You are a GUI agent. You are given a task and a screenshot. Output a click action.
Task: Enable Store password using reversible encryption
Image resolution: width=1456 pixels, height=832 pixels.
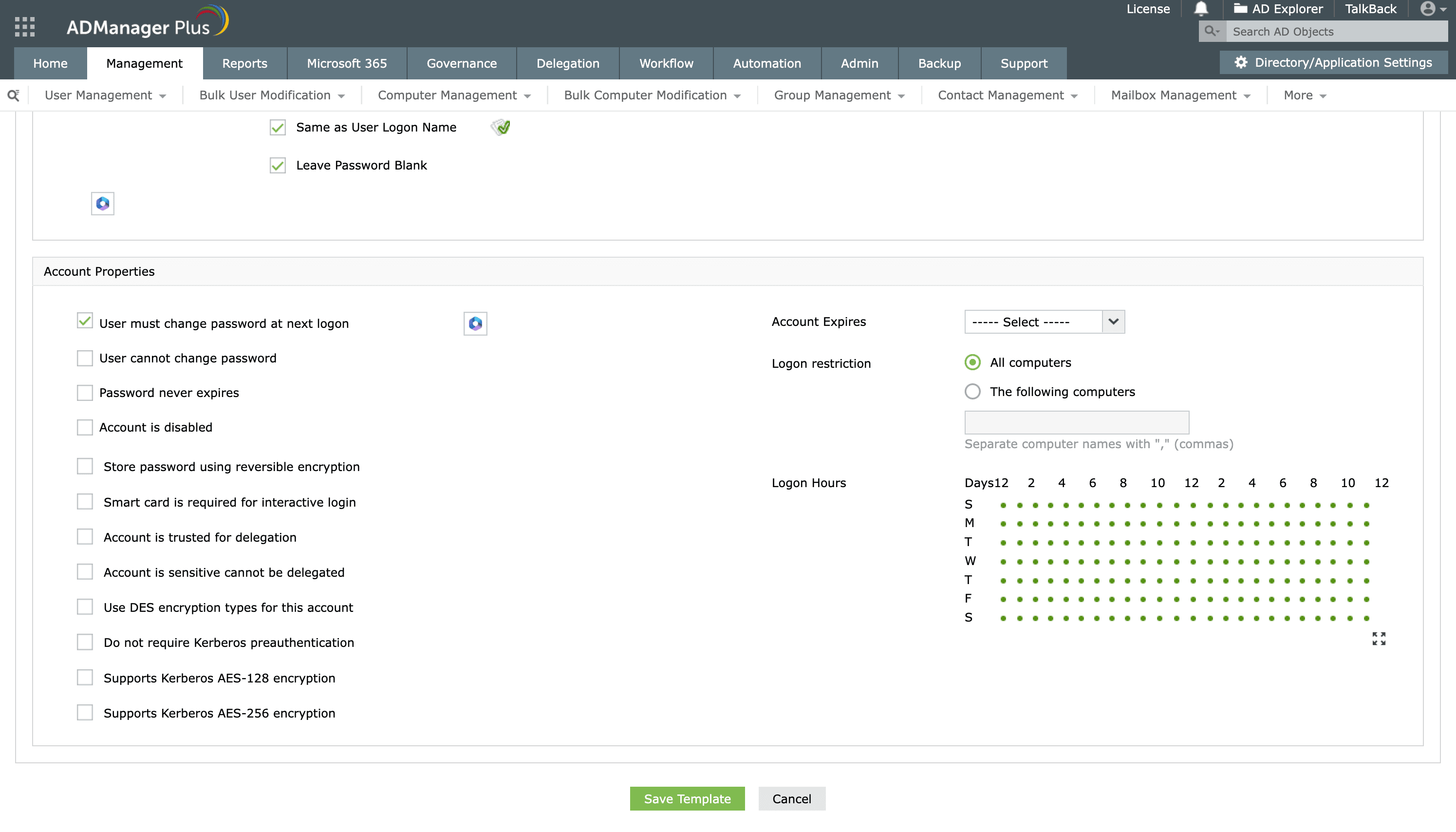[x=85, y=466]
